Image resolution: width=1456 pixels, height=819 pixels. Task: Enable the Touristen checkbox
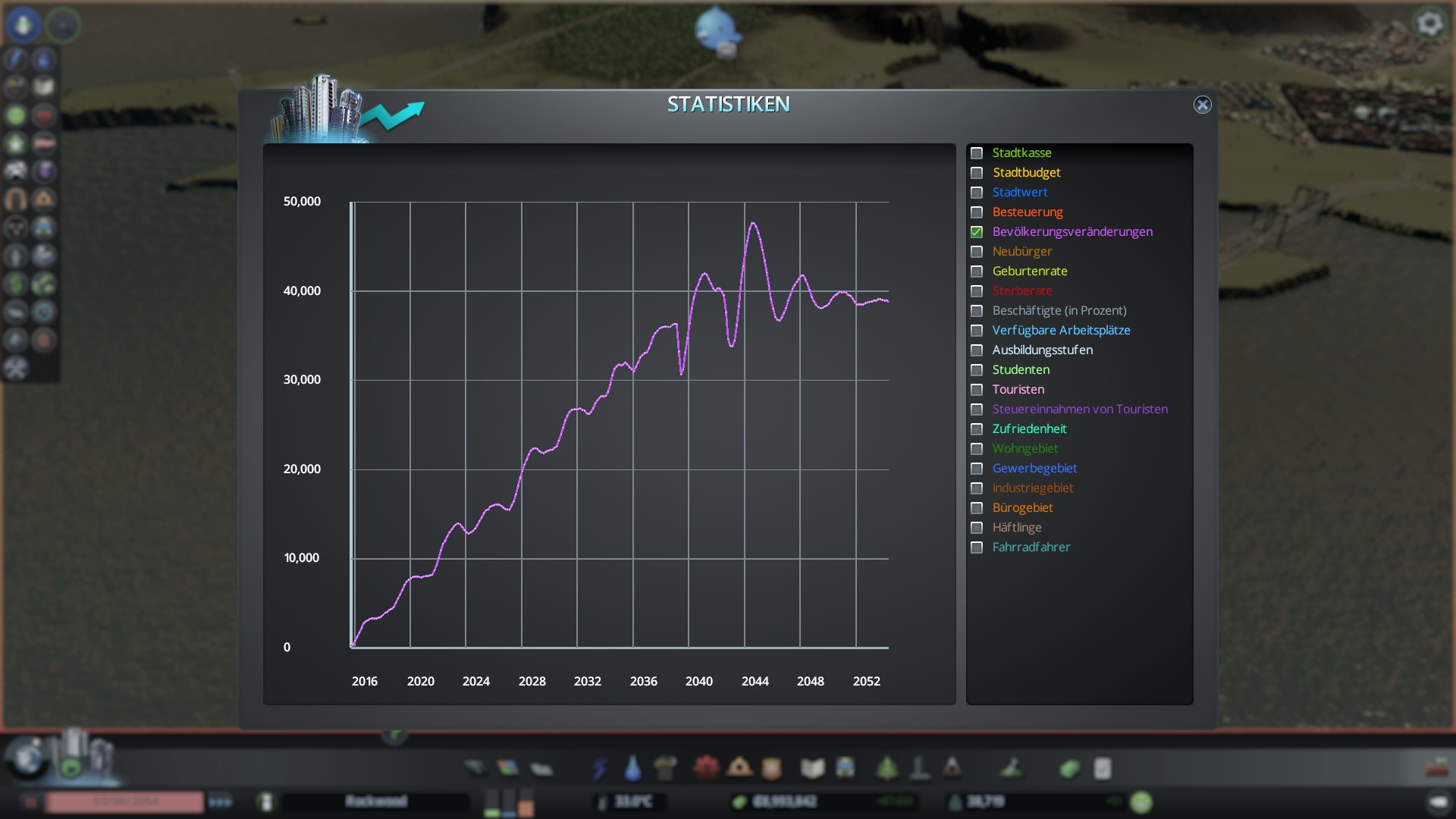977,390
